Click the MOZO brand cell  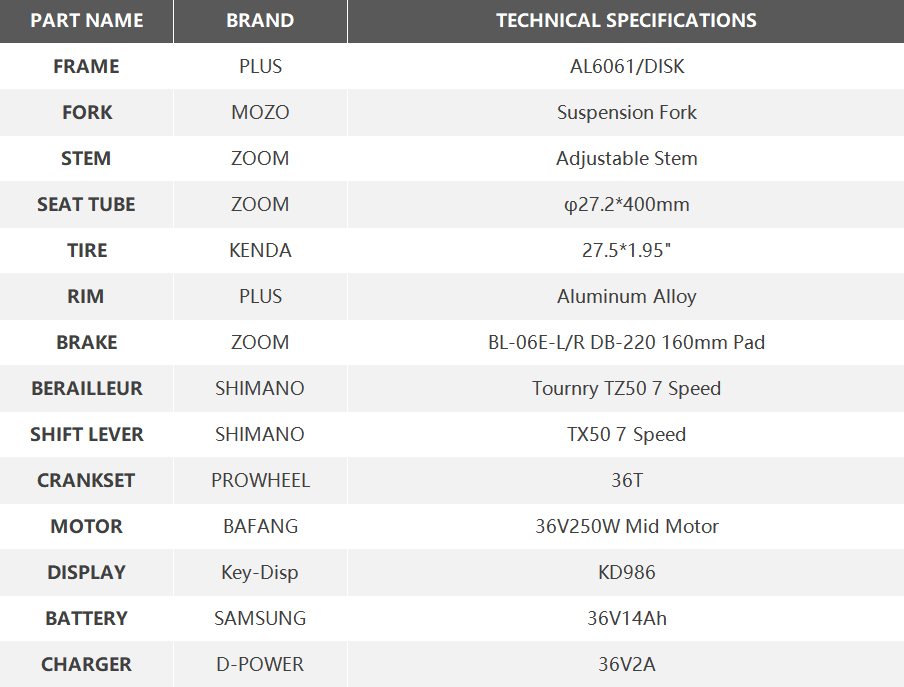260,113
